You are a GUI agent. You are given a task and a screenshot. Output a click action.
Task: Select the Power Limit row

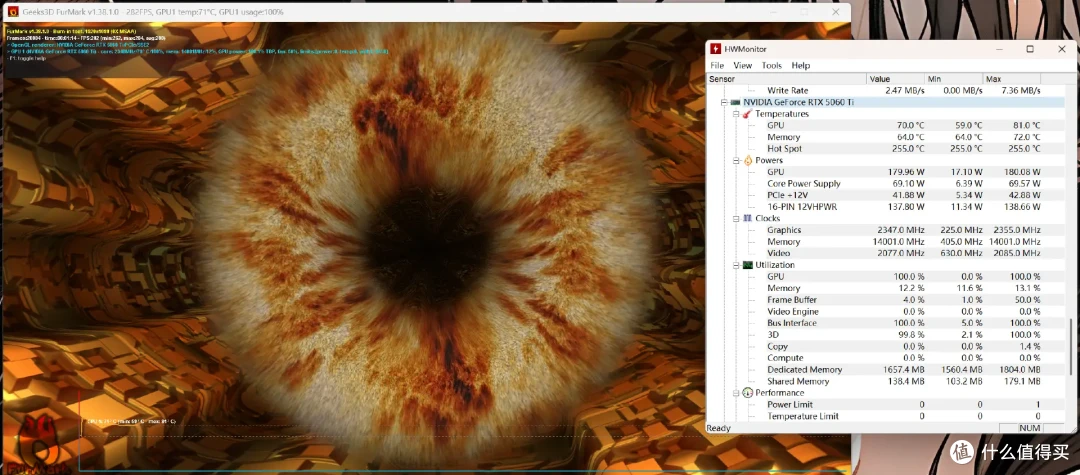(x=887, y=405)
